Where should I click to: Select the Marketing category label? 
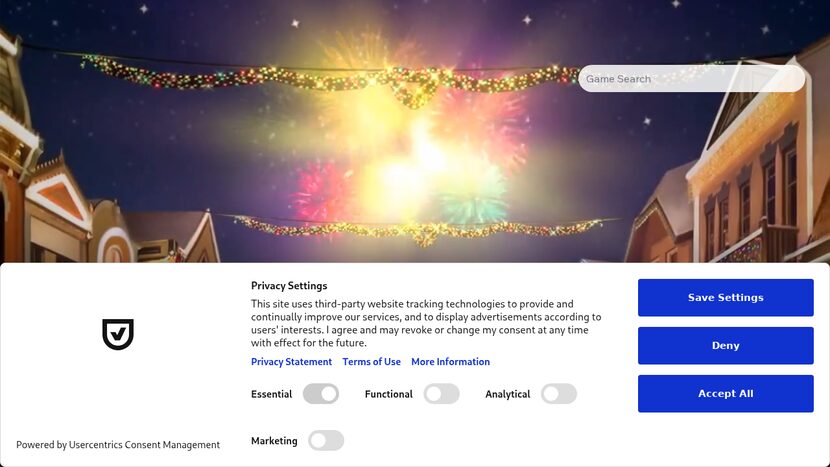click(274, 441)
